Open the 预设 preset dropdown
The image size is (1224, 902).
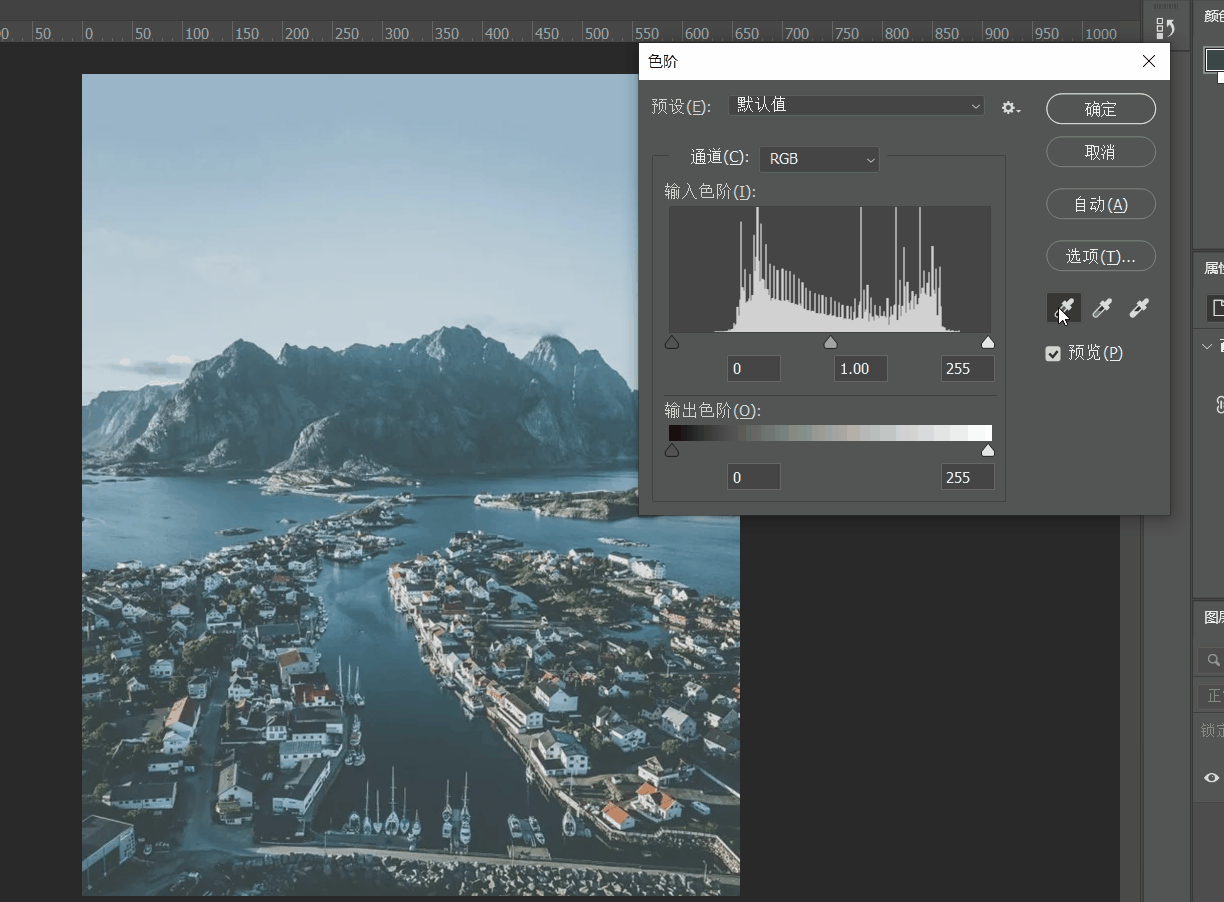[x=857, y=105]
